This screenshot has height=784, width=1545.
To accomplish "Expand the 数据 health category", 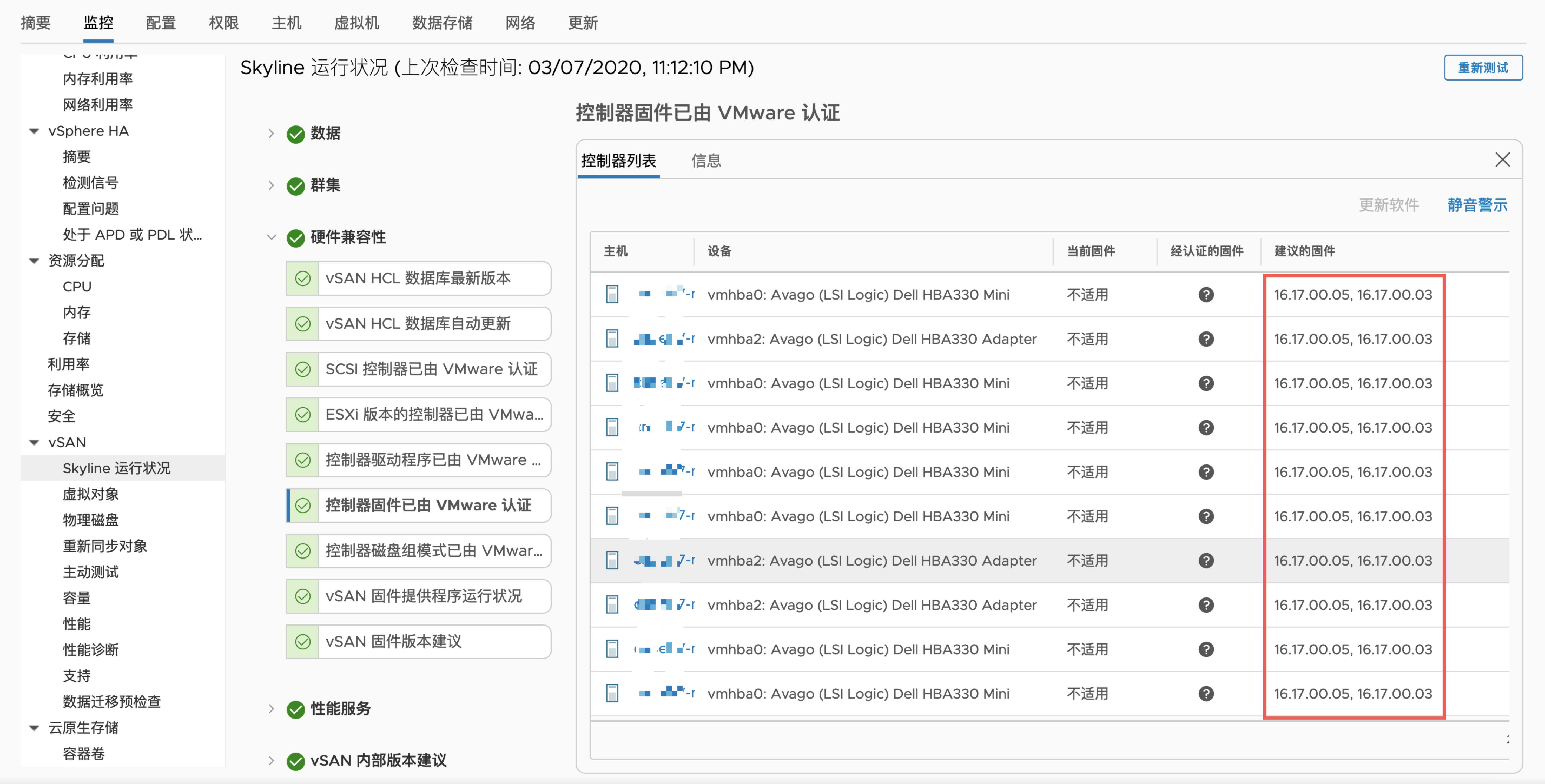I will pyautogui.click(x=271, y=134).
